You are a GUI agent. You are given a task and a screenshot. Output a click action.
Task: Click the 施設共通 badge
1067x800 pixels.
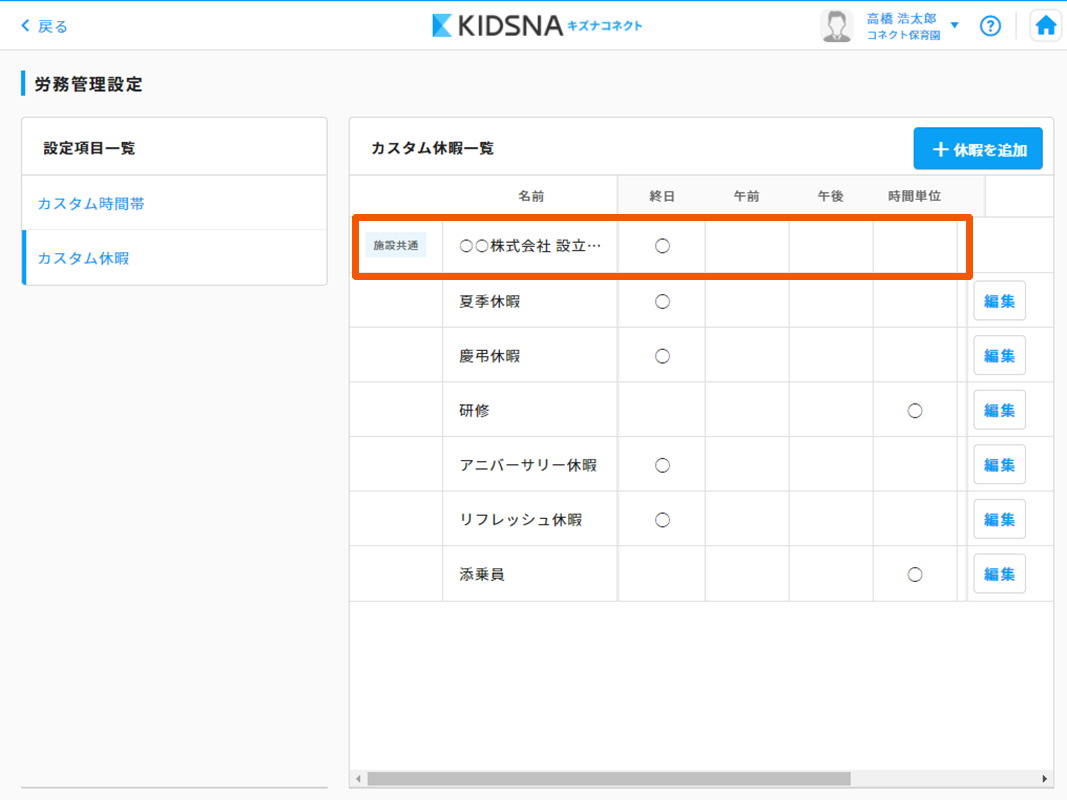click(396, 245)
